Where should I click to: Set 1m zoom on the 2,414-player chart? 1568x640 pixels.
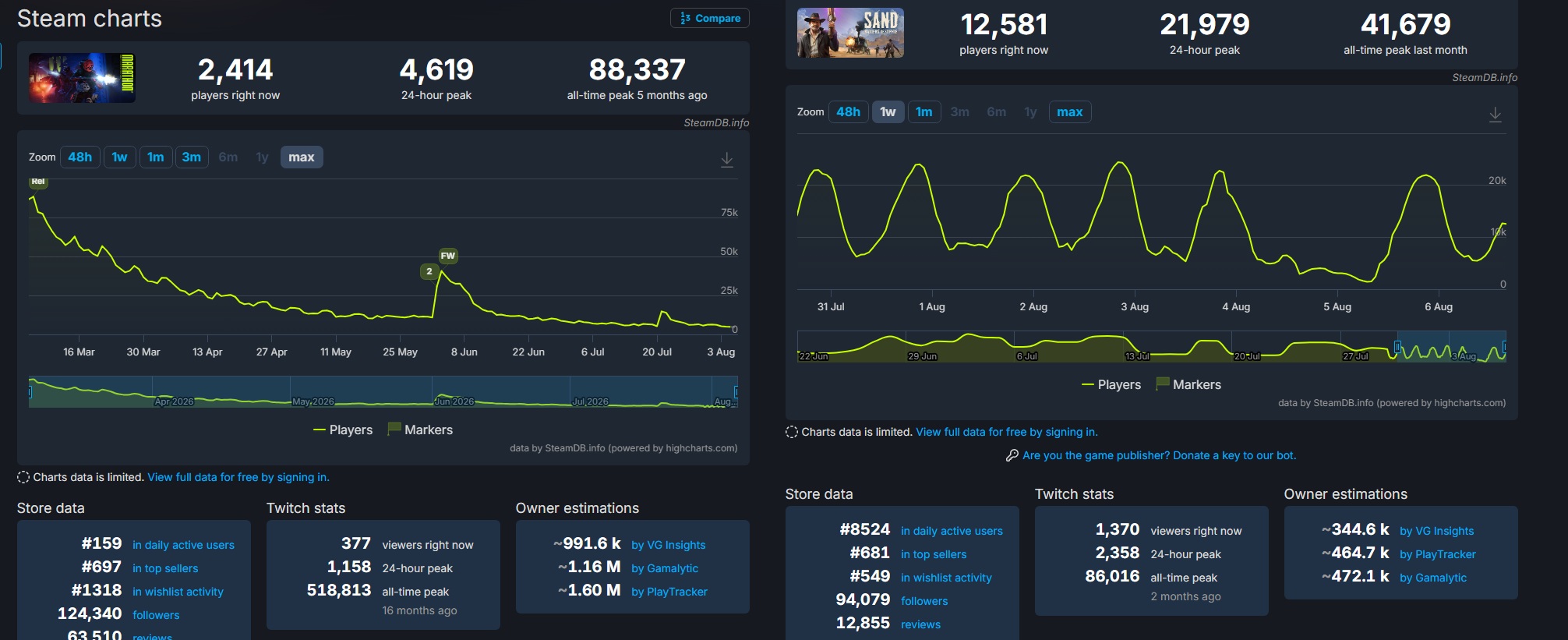(x=156, y=157)
